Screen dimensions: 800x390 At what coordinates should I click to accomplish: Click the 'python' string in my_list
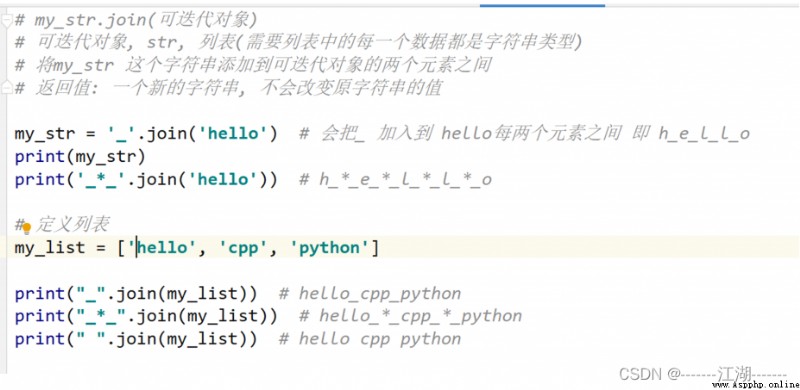coord(329,248)
